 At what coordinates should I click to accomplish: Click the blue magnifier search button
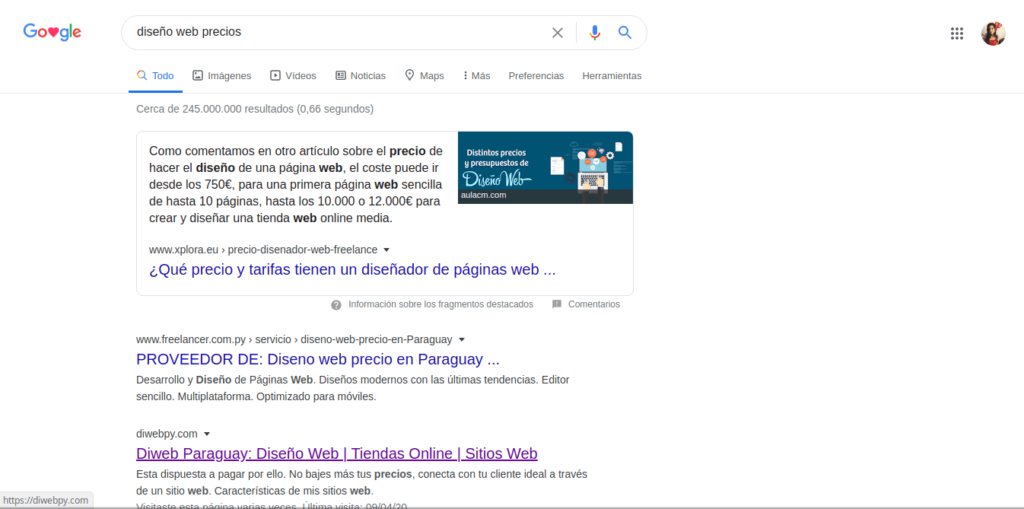625,33
